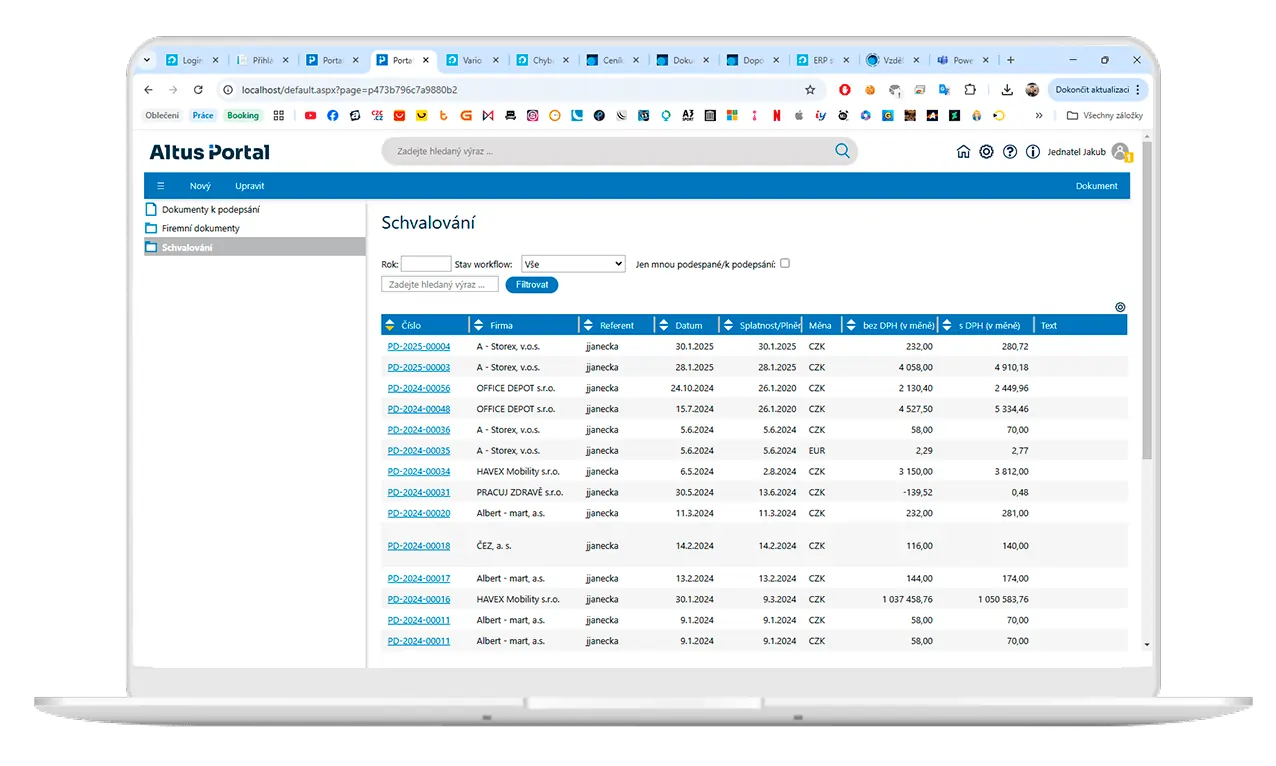Sort table by Datum column arrows

665,325
